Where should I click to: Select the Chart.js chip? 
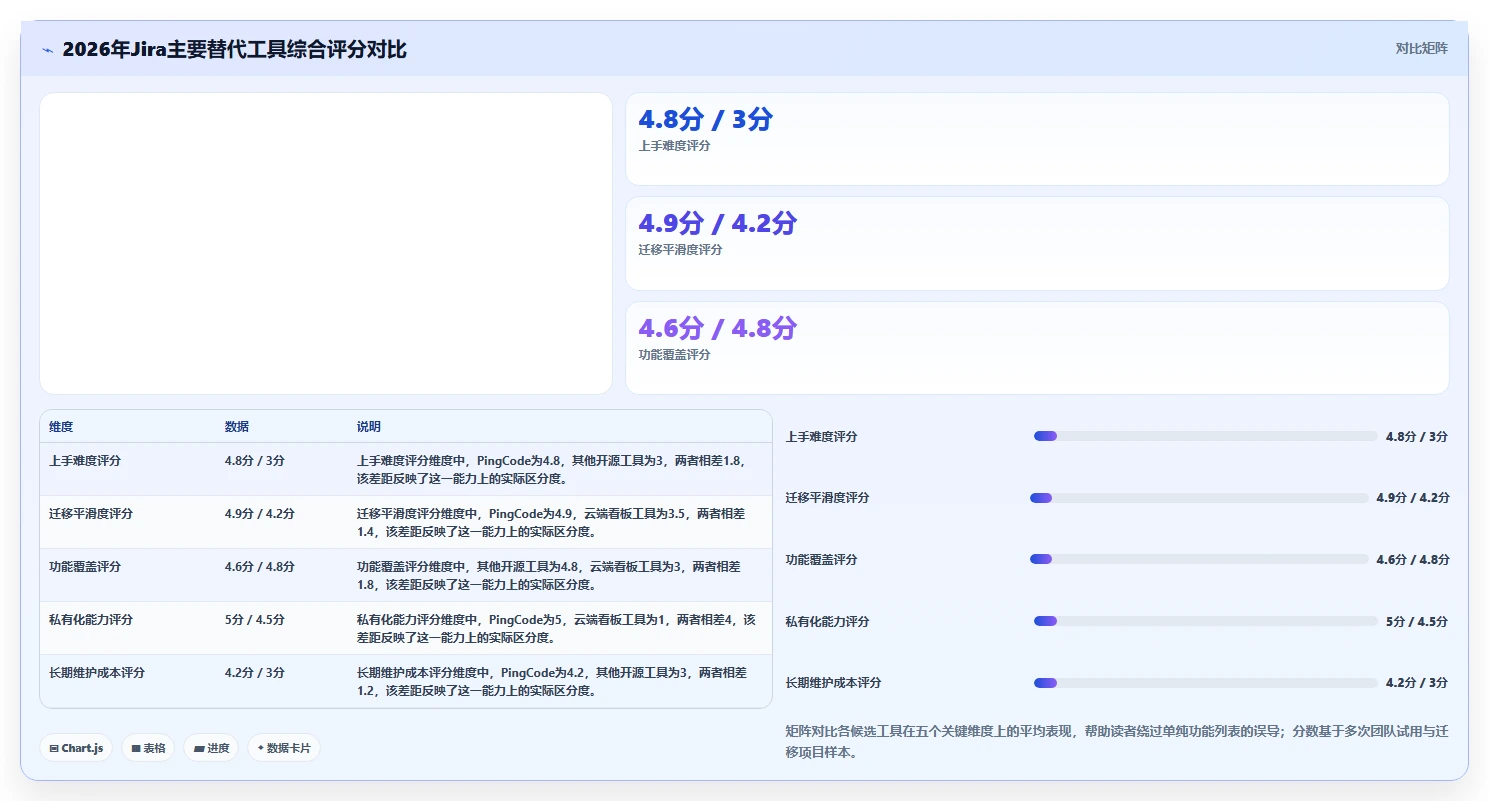tap(76, 748)
